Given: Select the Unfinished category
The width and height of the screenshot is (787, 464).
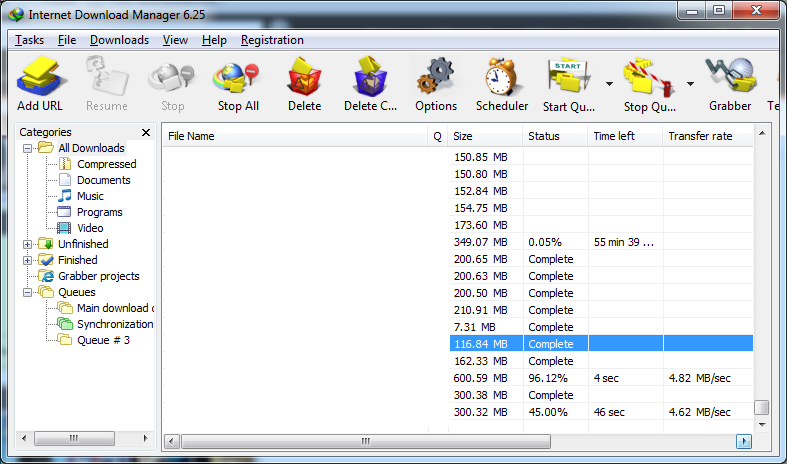Looking at the screenshot, I should click(83, 244).
